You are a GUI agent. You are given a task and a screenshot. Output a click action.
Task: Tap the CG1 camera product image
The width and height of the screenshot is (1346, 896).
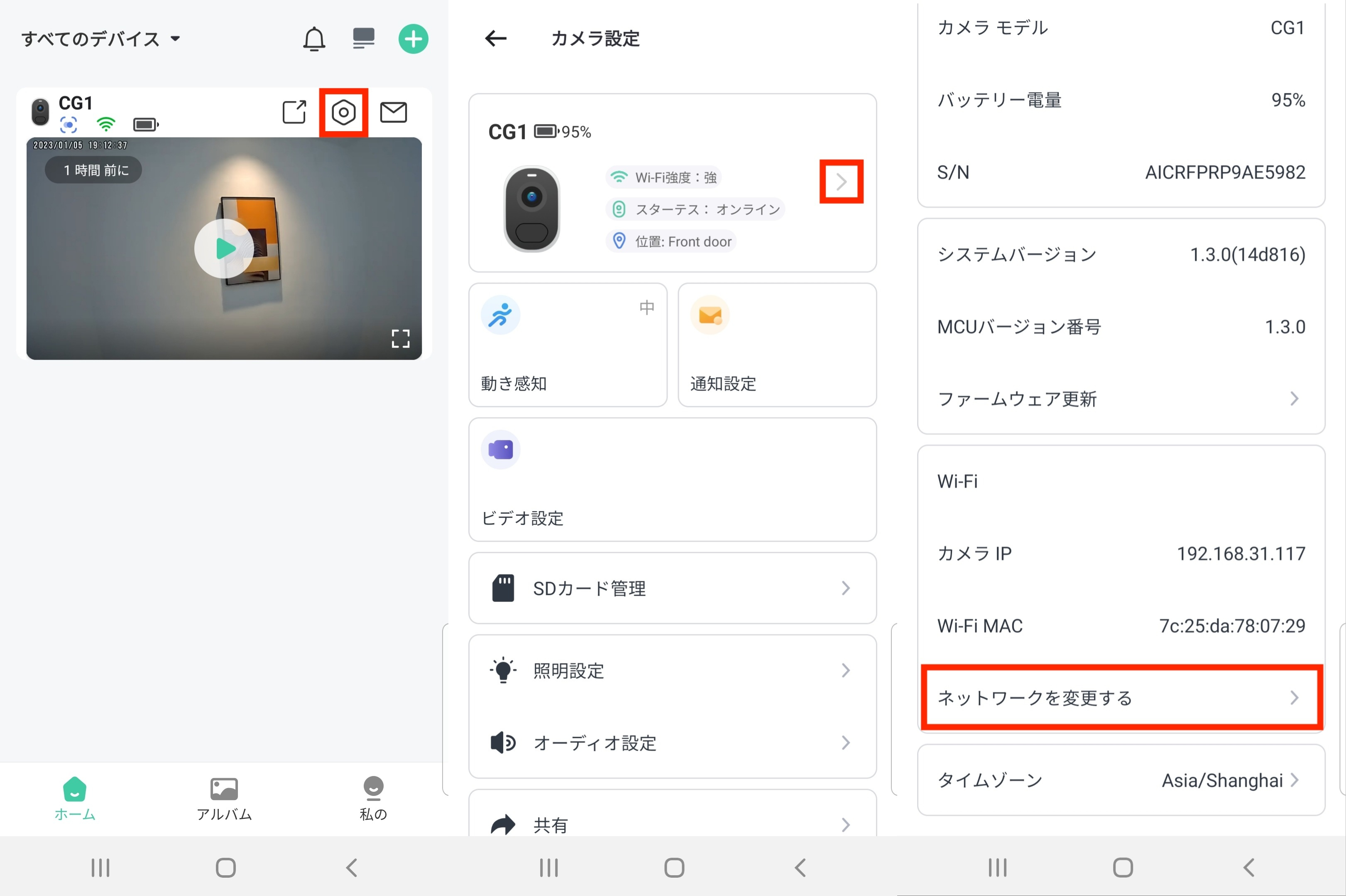point(531,209)
